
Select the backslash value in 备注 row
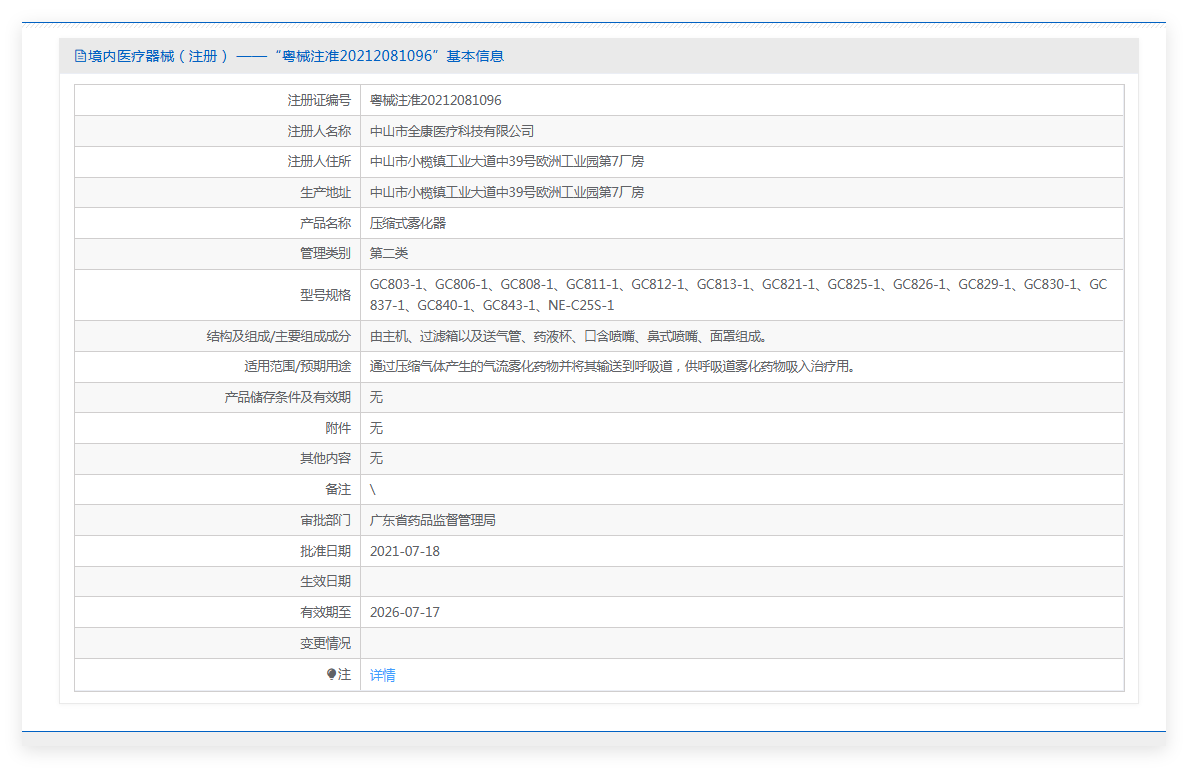(373, 490)
